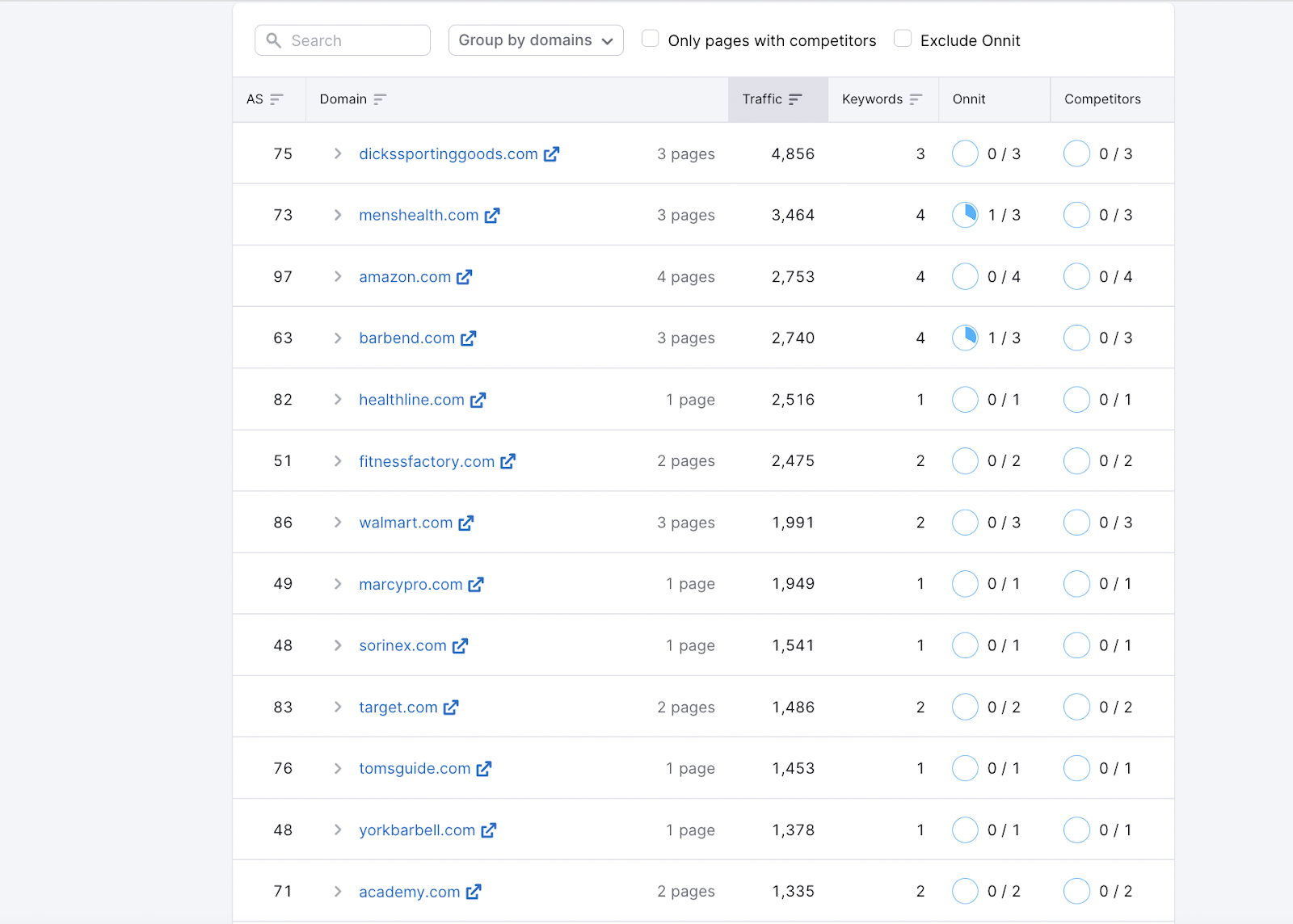Sort by Keywords column icon
The image size is (1293, 924).
point(916,99)
